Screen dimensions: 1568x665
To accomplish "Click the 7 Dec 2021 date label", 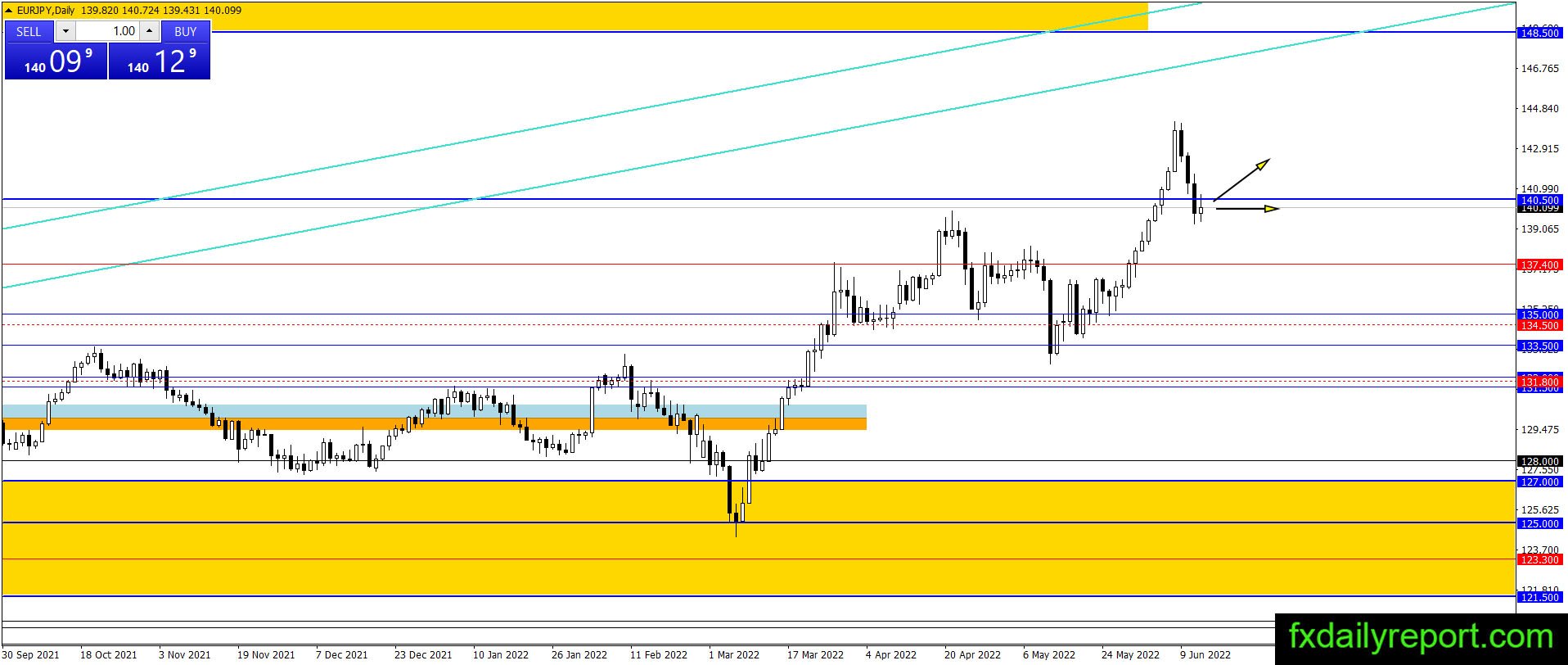I will [342, 654].
